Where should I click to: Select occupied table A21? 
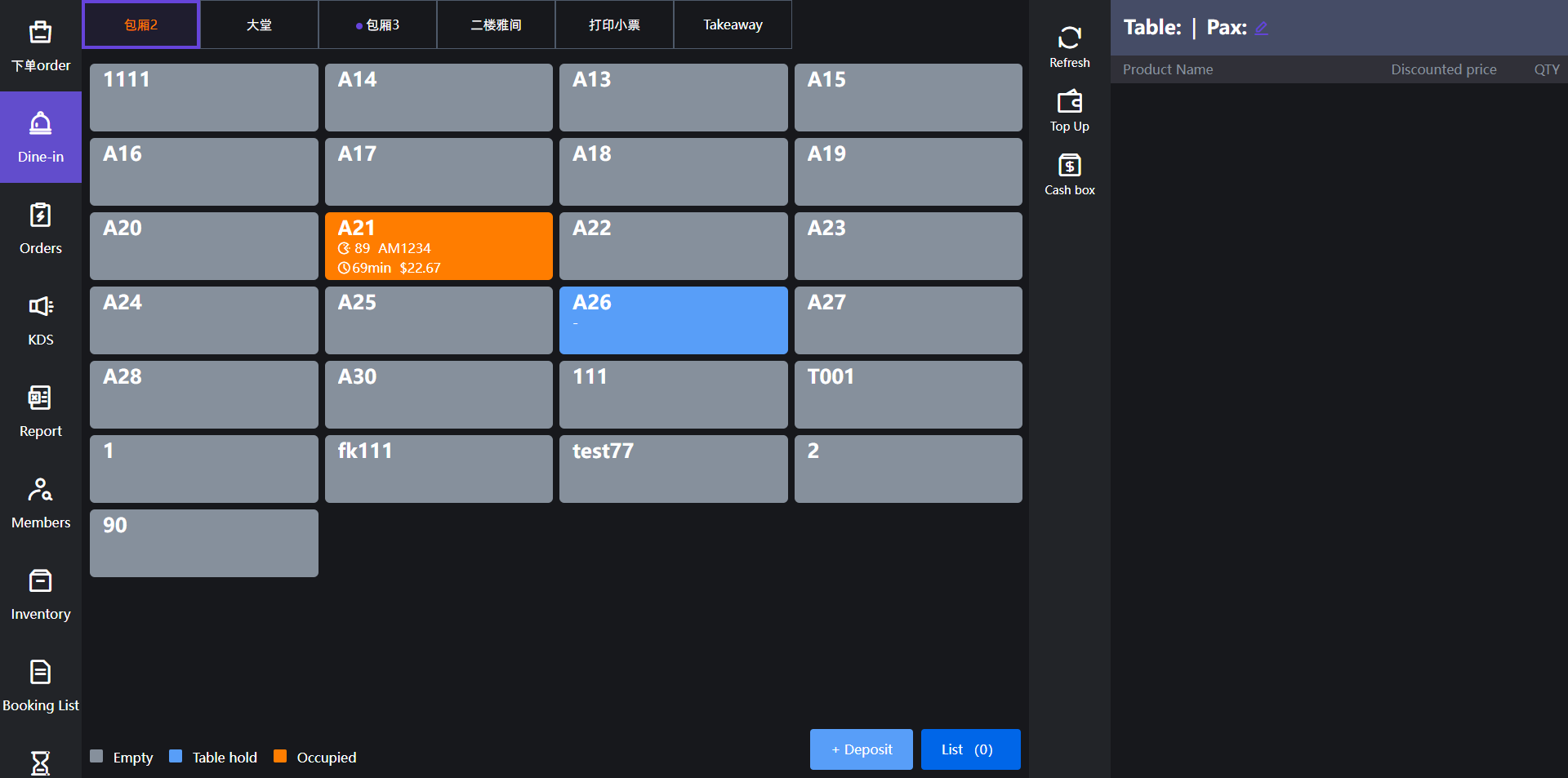coord(439,246)
